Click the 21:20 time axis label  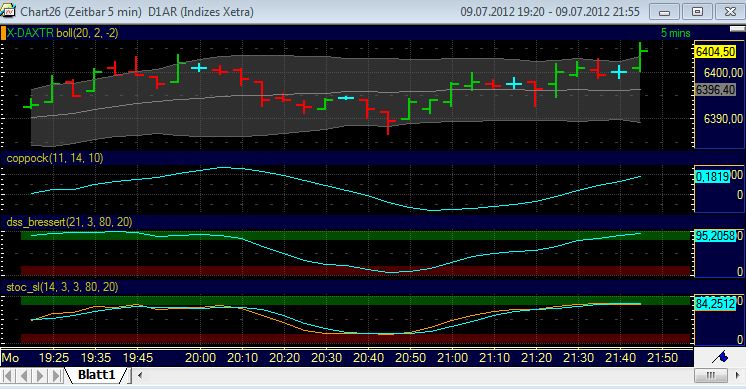pyautogui.click(x=536, y=358)
